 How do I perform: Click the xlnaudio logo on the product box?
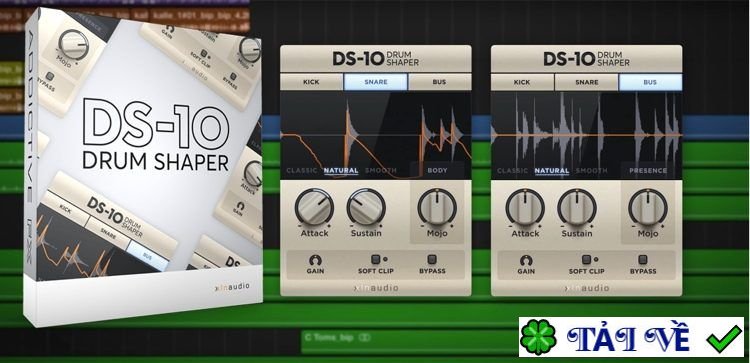232,286
